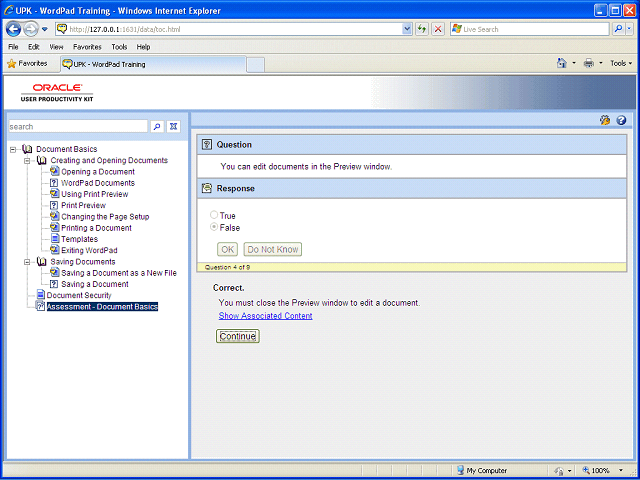Screen dimensions: 640x480
Task: Start outline search with magnifier icon
Action: 157,127
